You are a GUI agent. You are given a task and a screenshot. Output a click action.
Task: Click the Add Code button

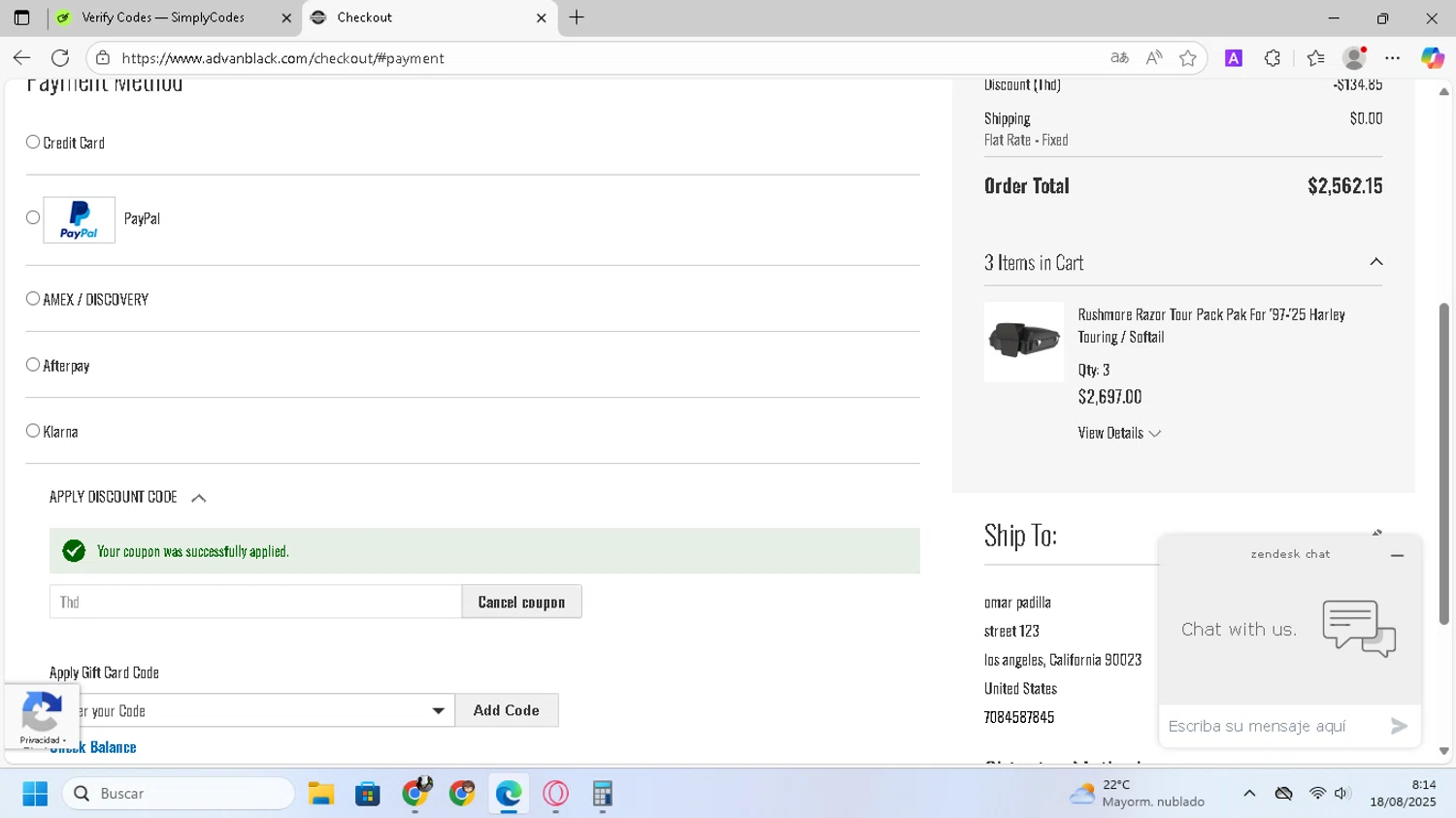[x=506, y=710]
